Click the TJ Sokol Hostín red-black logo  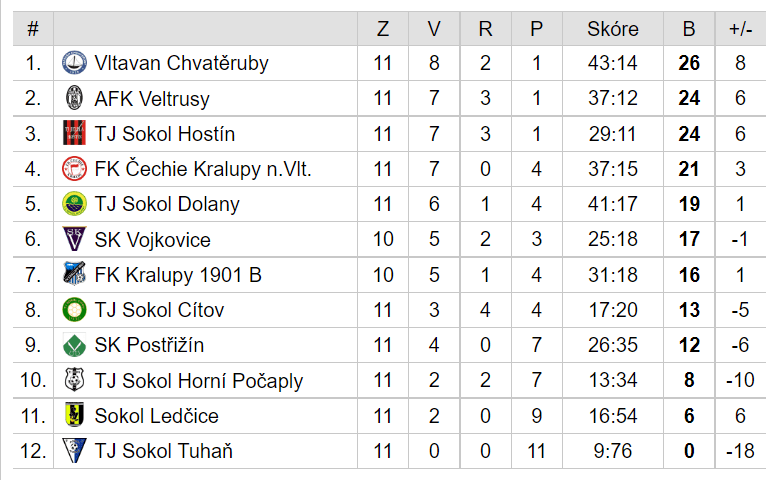[x=74, y=133]
